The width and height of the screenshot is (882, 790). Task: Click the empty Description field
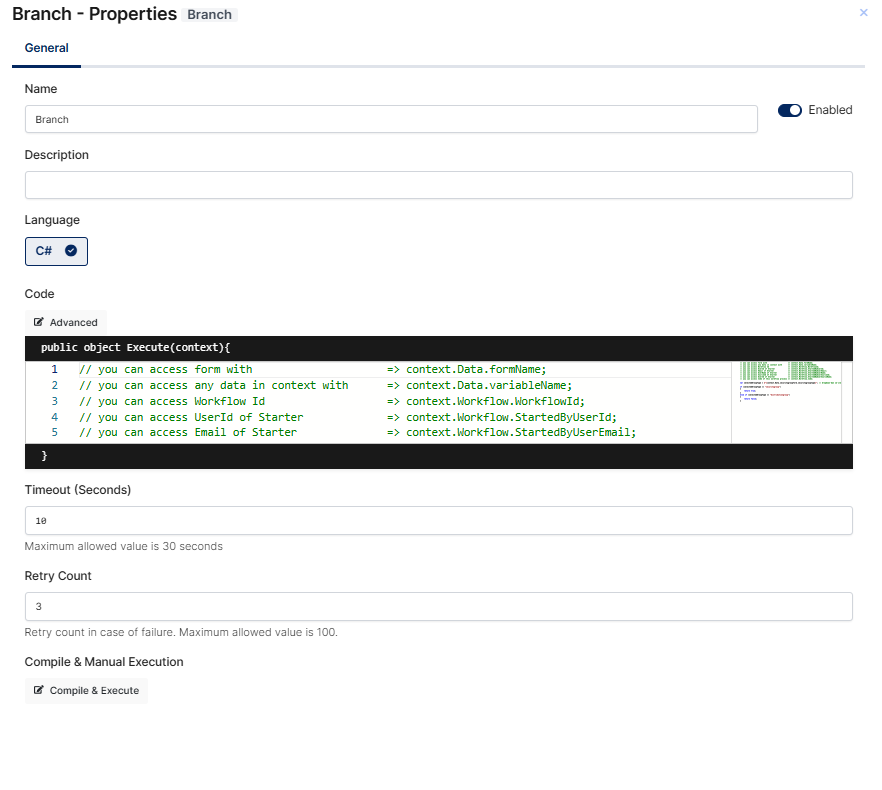439,185
